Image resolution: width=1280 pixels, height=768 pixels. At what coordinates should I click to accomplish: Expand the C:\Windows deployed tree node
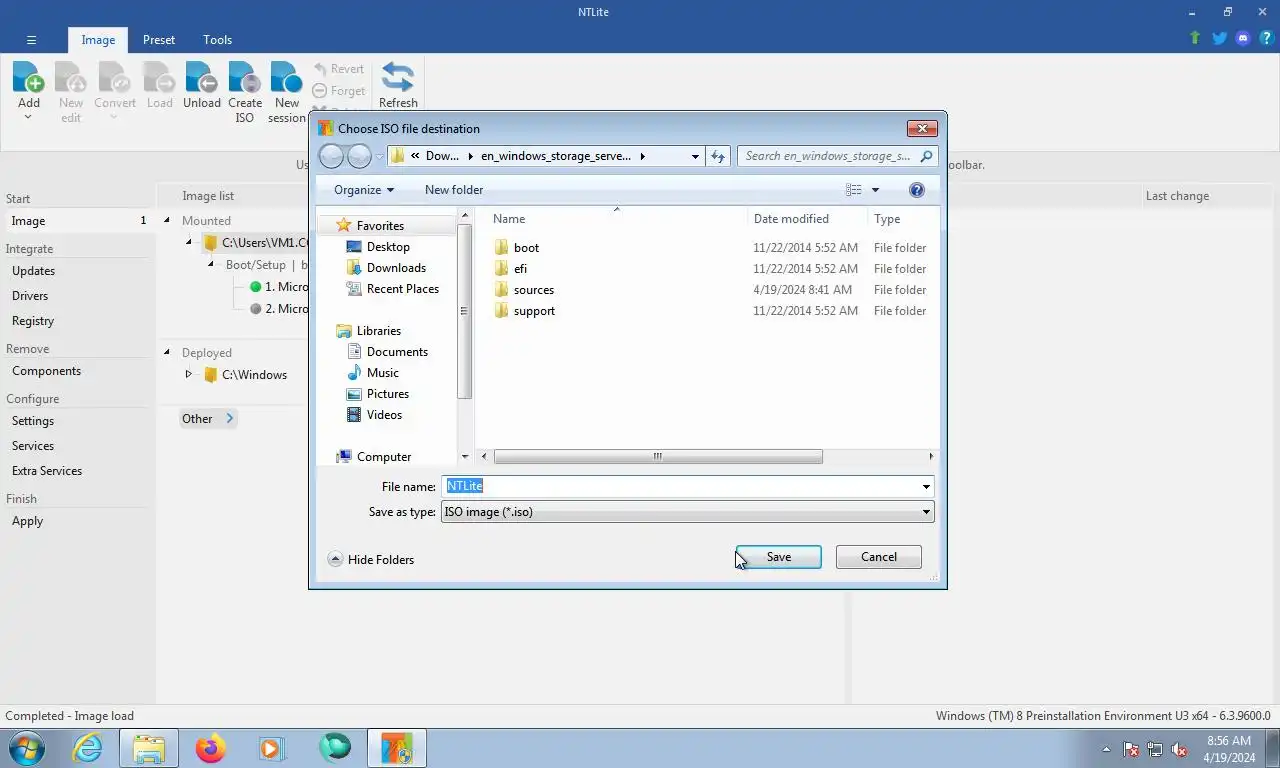(188, 375)
